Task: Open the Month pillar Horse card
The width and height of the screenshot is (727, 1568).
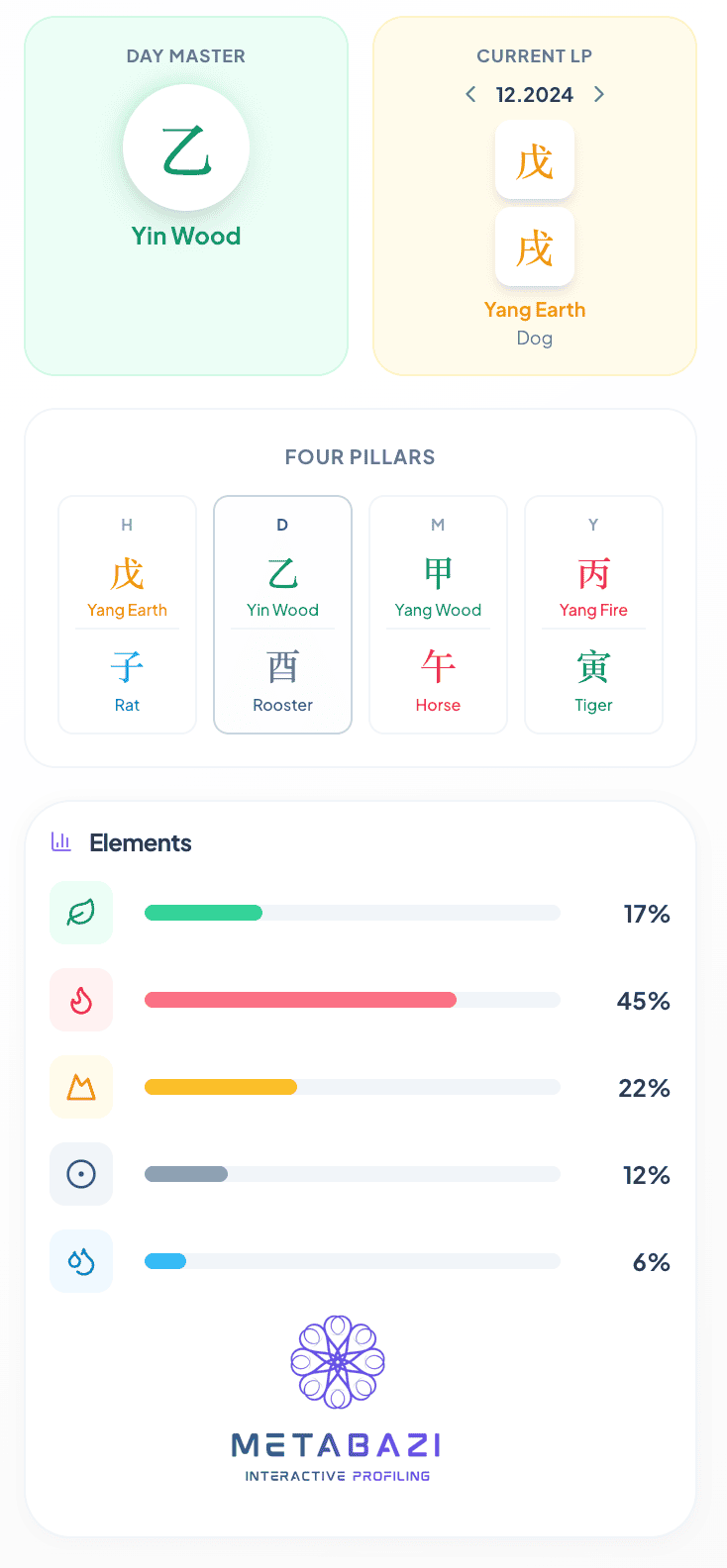Action: point(438,615)
